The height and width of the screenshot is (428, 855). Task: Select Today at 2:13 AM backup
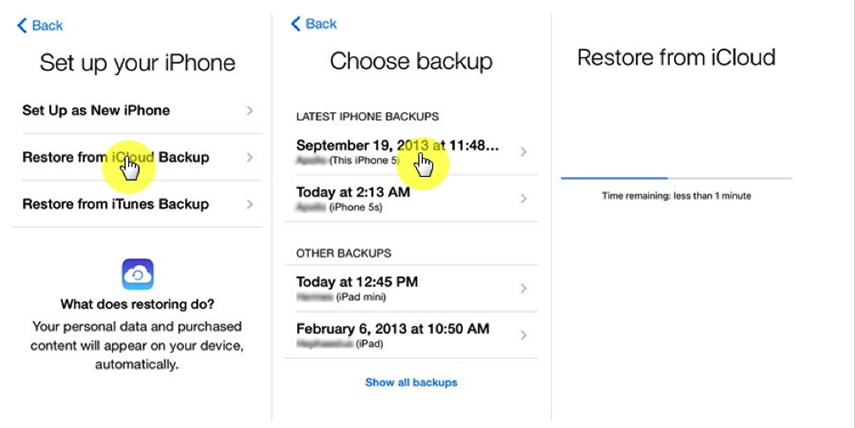coord(411,198)
